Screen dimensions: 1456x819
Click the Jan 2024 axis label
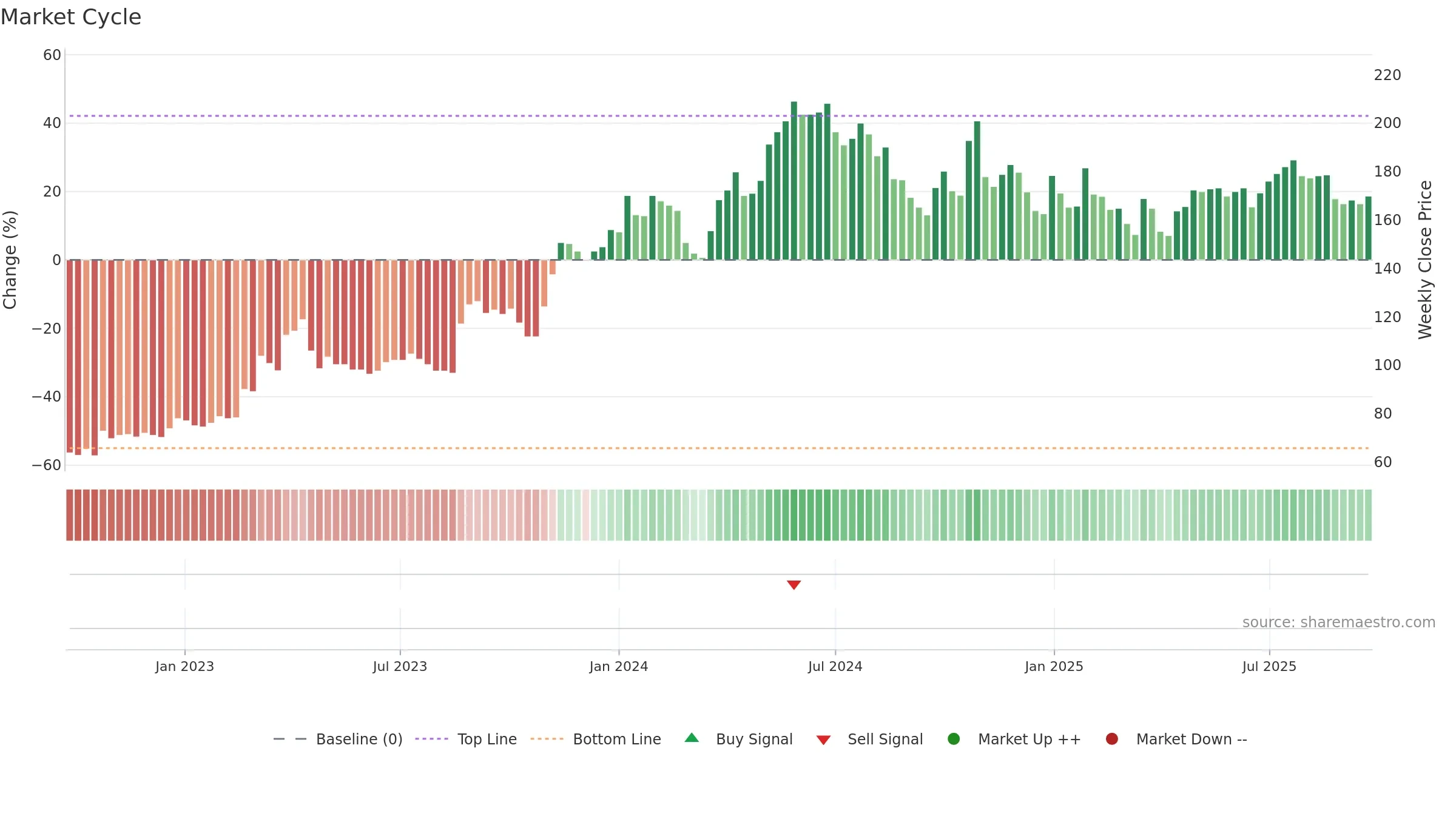pos(619,667)
